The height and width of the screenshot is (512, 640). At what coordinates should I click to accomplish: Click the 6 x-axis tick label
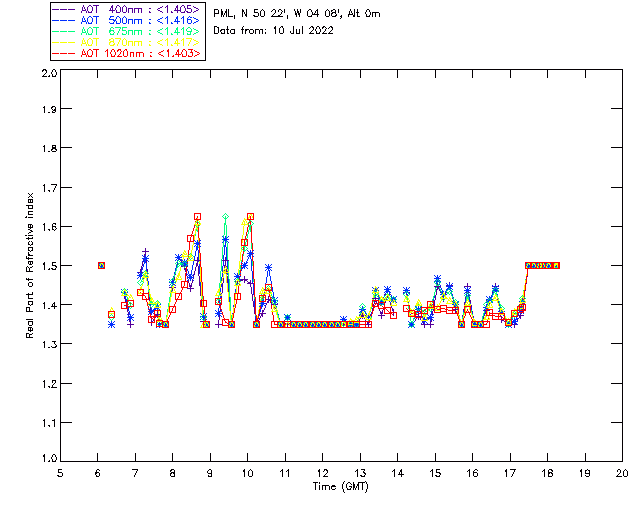click(x=98, y=474)
